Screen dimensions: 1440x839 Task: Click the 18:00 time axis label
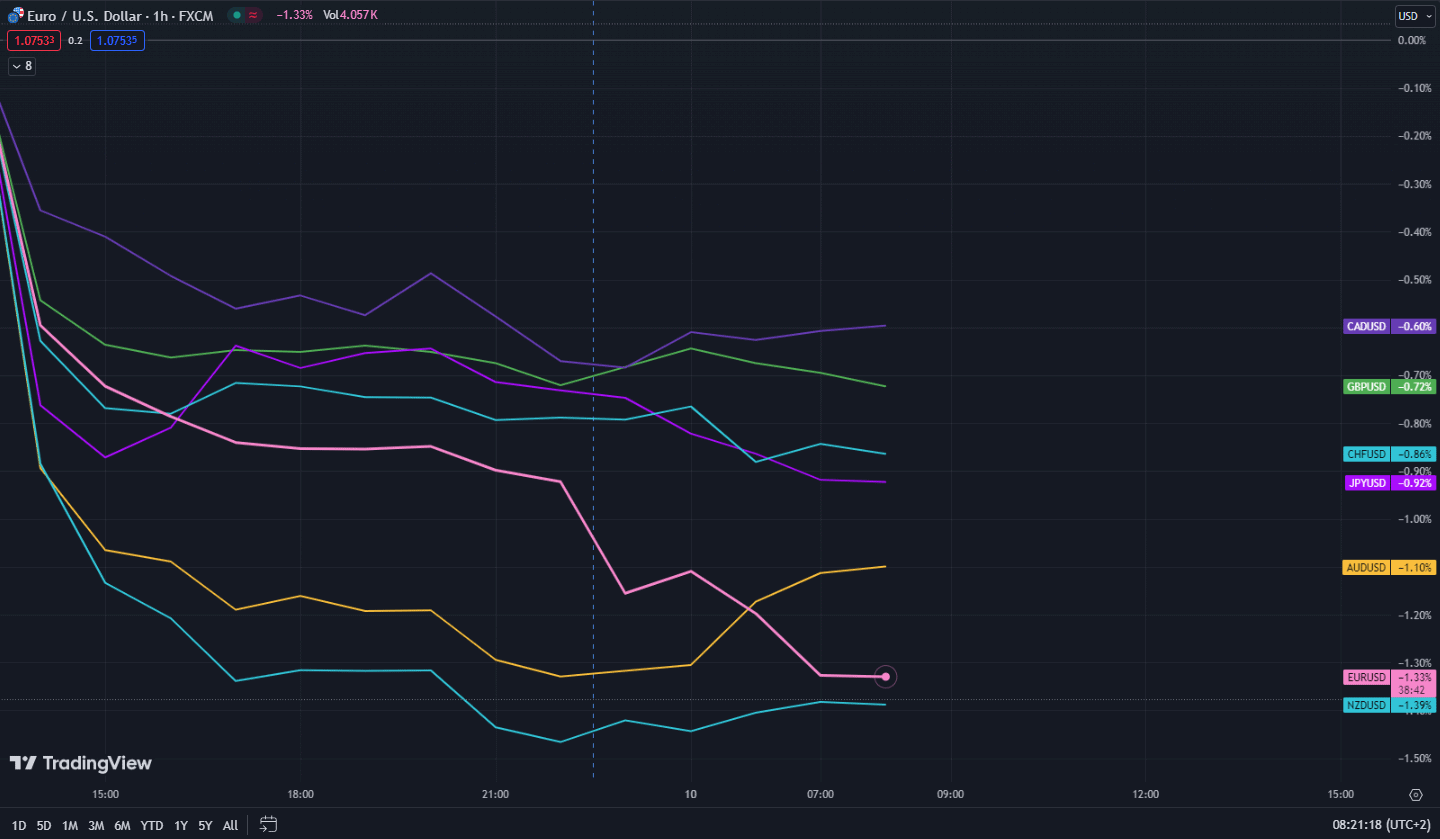300,795
